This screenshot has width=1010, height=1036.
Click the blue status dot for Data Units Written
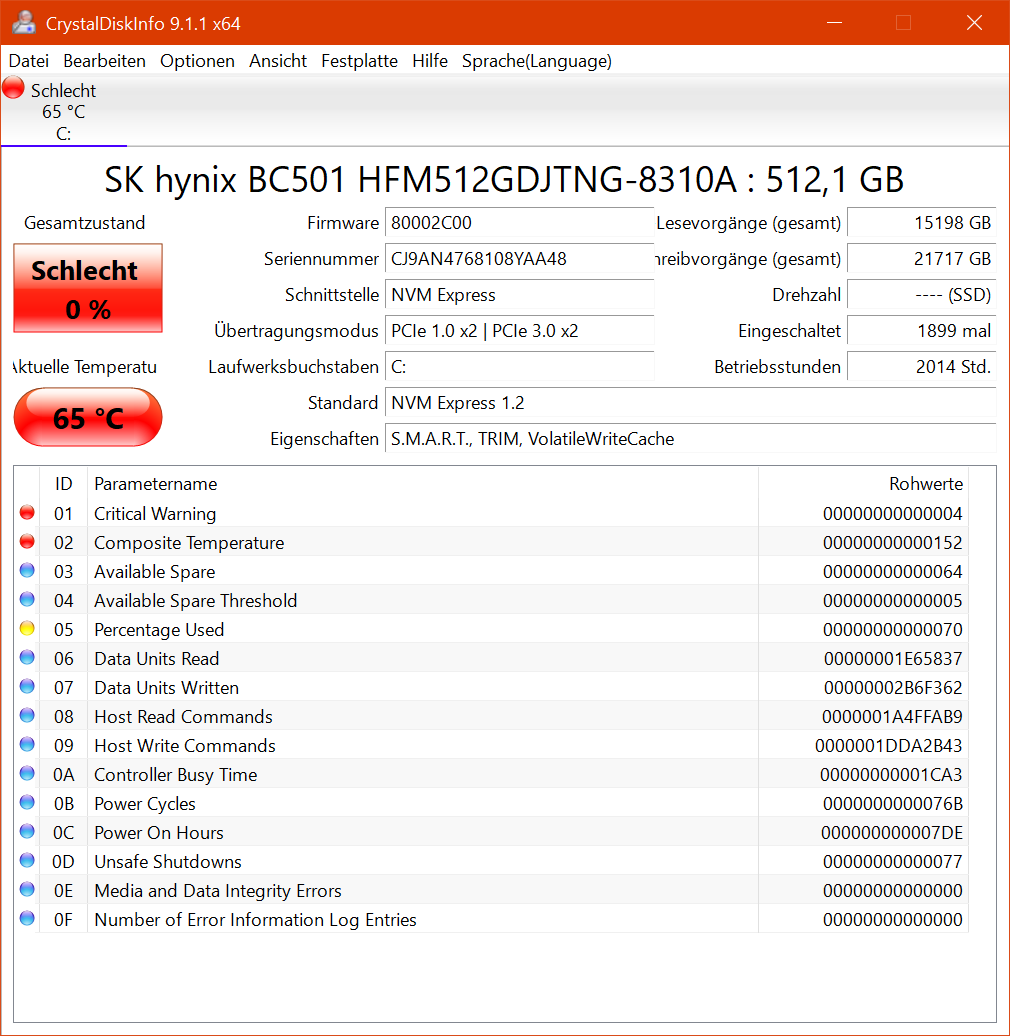tap(27, 686)
